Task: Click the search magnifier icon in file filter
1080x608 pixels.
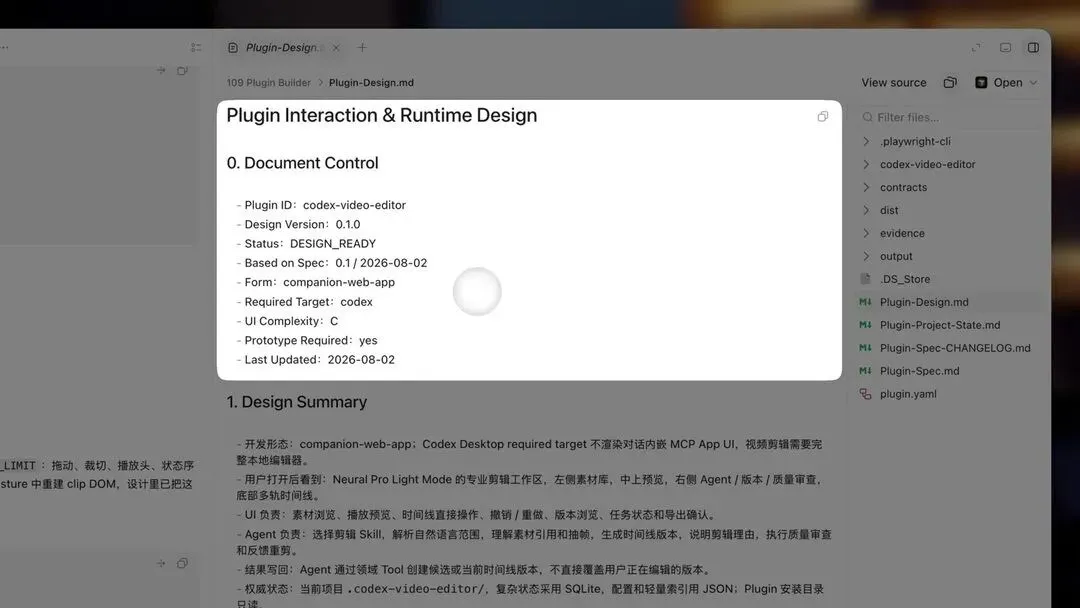Action: coord(867,117)
